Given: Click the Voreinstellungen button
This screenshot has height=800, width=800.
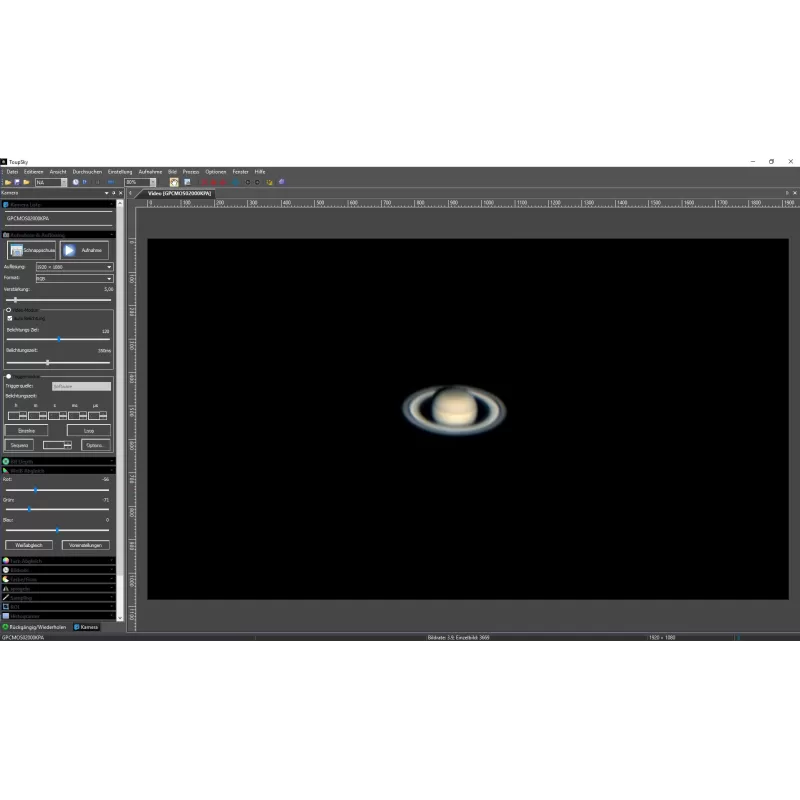Looking at the screenshot, I should pyautogui.click(x=86, y=545).
